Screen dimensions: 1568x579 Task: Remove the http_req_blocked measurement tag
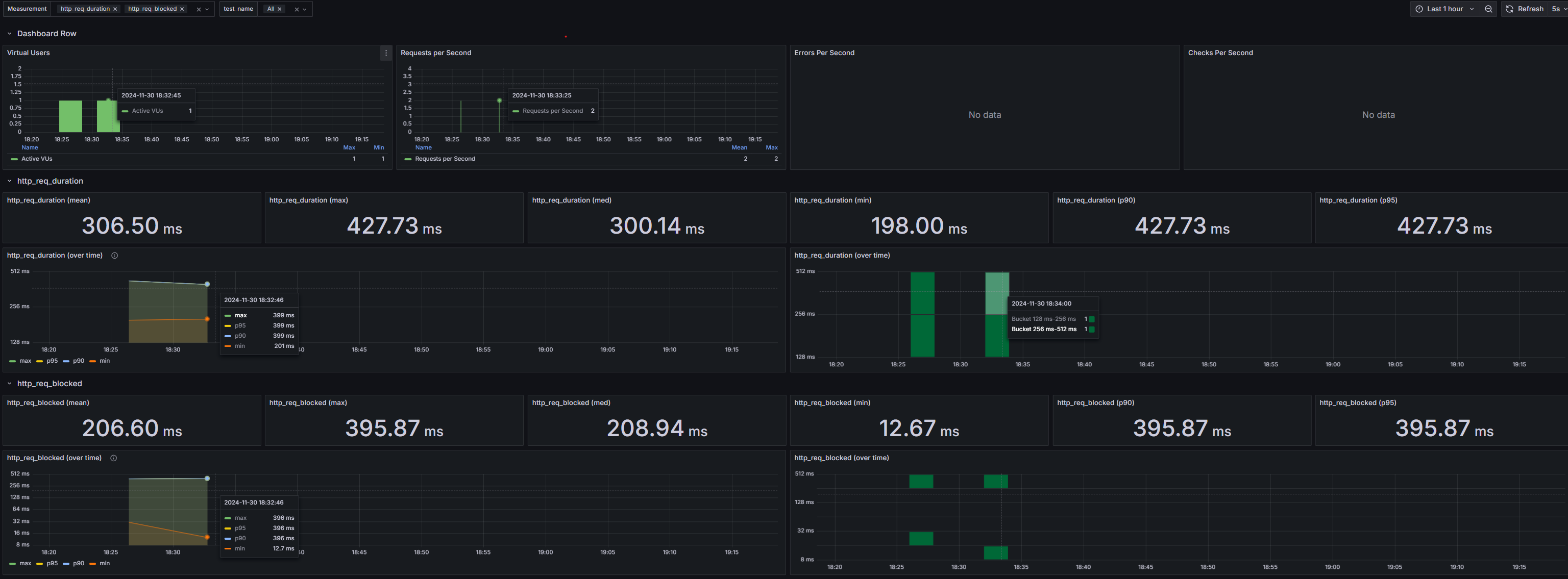(x=182, y=9)
